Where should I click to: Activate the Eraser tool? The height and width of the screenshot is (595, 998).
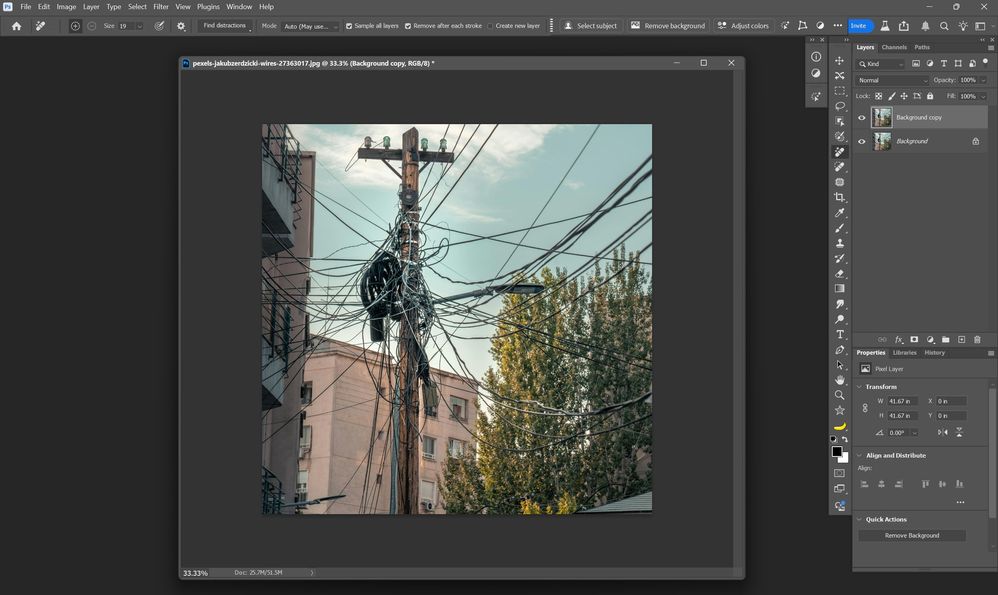pyautogui.click(x=840, y=273)
